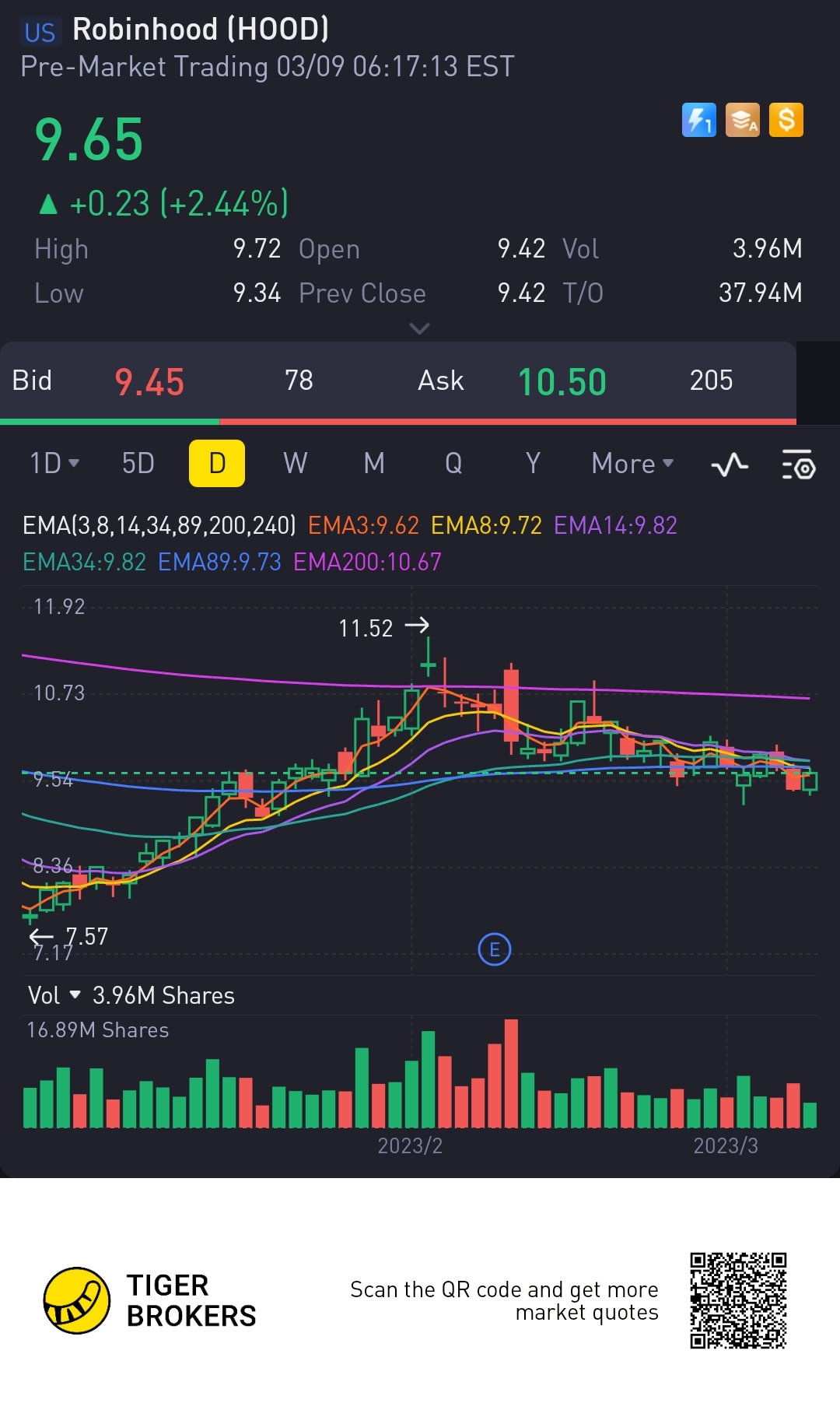
Task: Tap the High 9.72 value
Action: [257, 248]
